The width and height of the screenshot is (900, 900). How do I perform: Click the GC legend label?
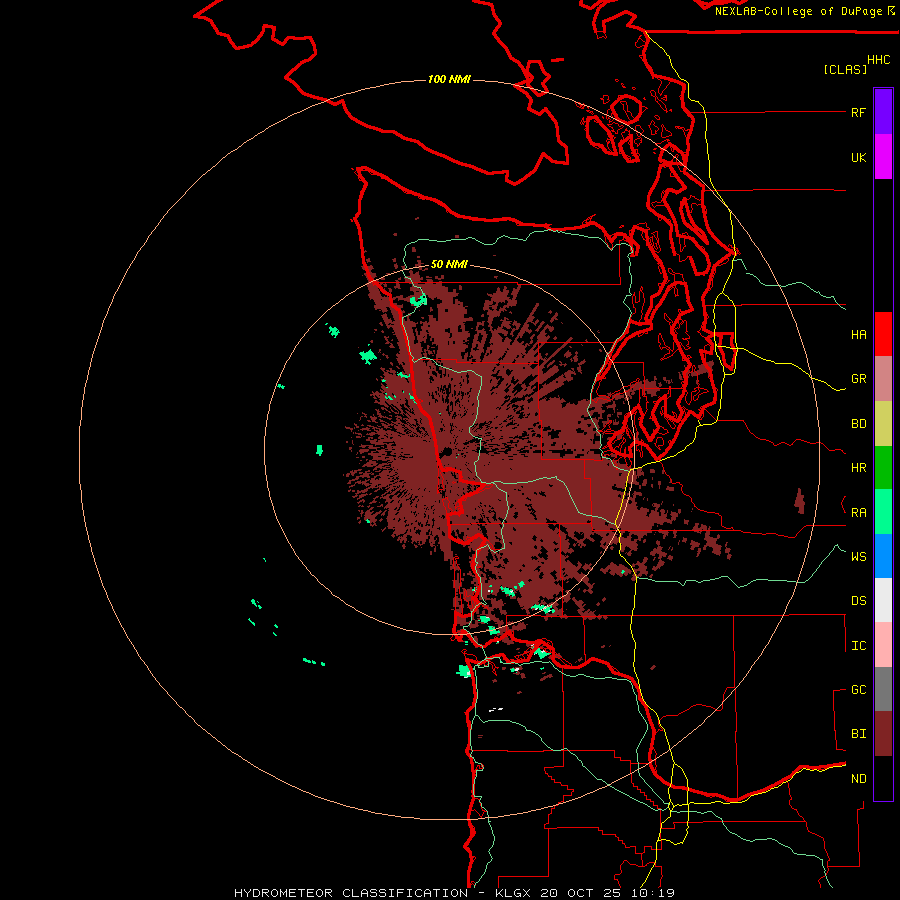(x=858, y=690)
